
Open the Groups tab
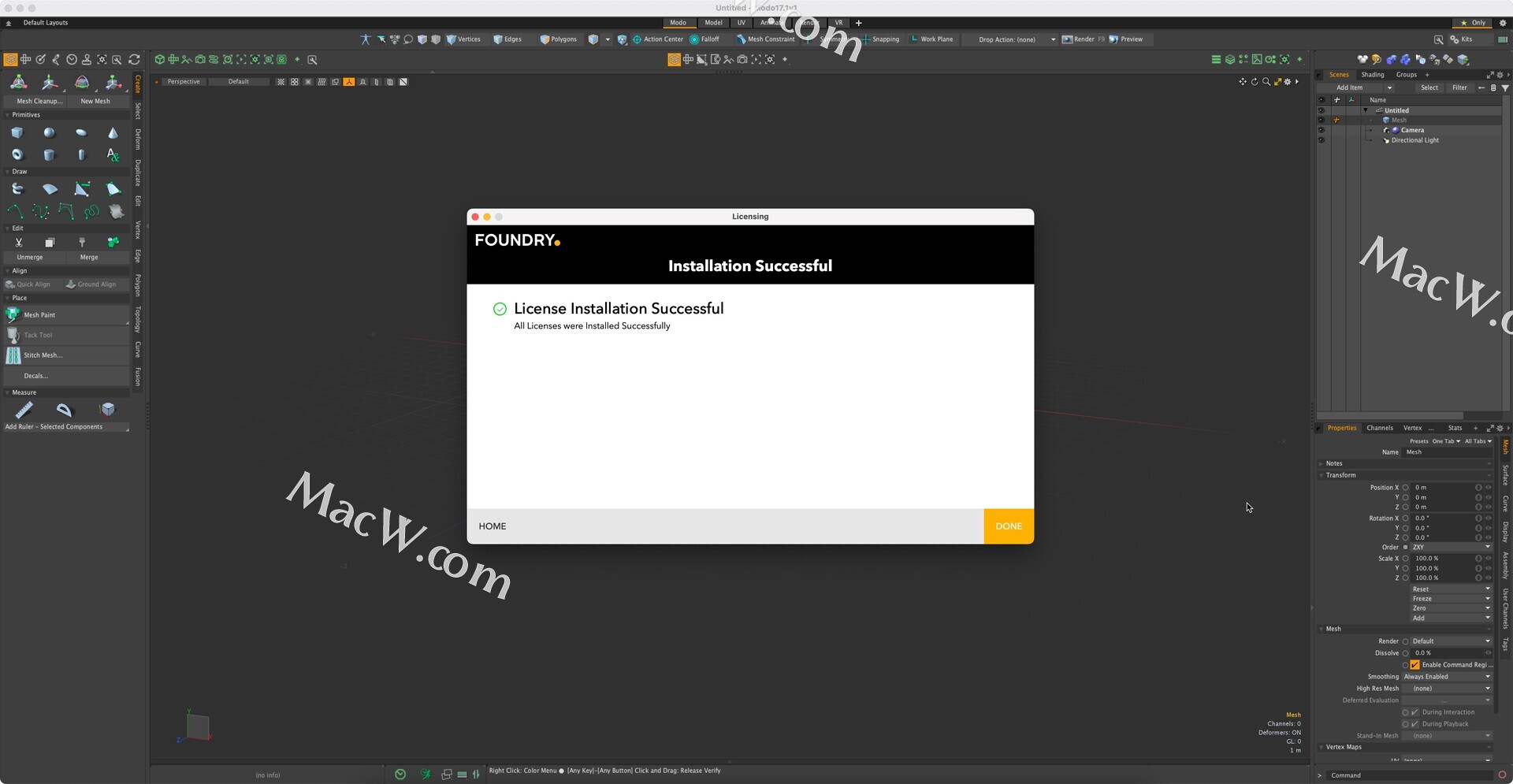click(1407, 75)
